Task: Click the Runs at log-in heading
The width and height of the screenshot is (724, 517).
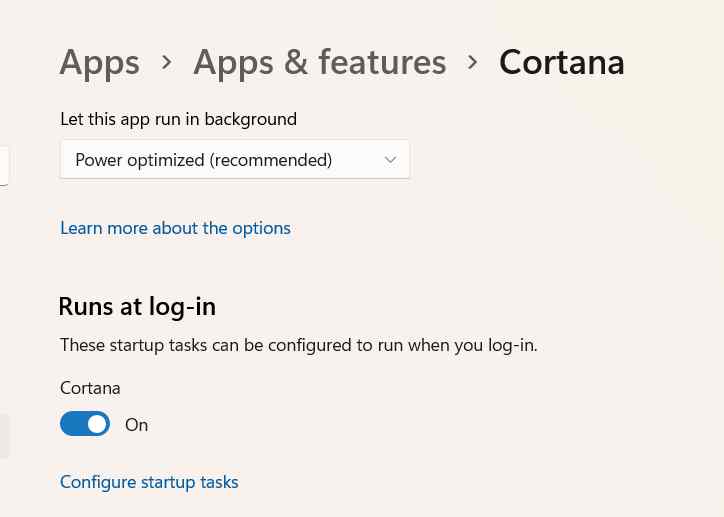Action: click(x=137, y=307)
